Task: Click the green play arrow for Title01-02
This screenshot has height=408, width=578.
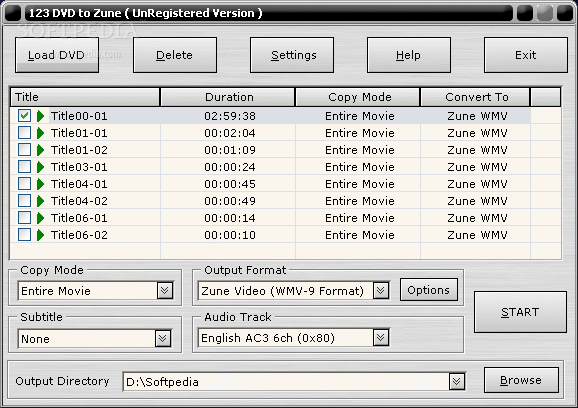Action: (x=41, y=150)
